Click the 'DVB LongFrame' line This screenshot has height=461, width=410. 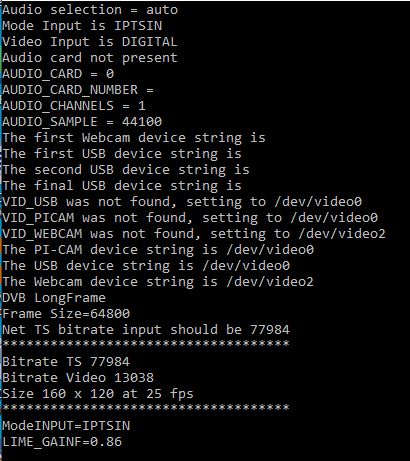(54, 298)
